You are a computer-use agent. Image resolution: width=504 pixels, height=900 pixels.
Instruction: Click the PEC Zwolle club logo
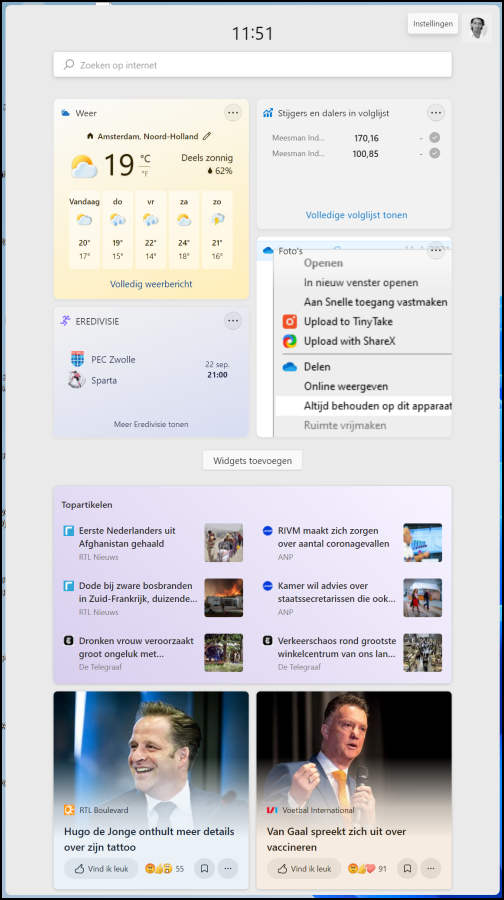pos(77,359)
